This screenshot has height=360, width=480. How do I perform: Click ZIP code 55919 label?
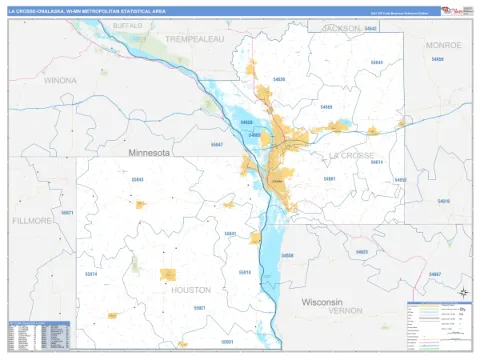pos(245,272)
